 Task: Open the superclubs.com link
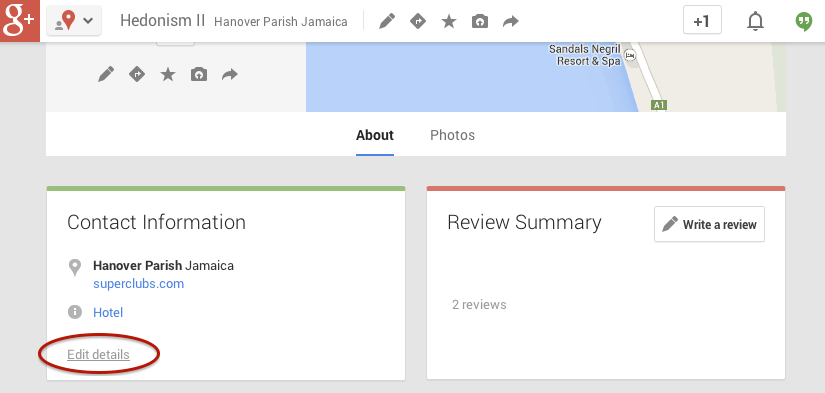[138, 284]
